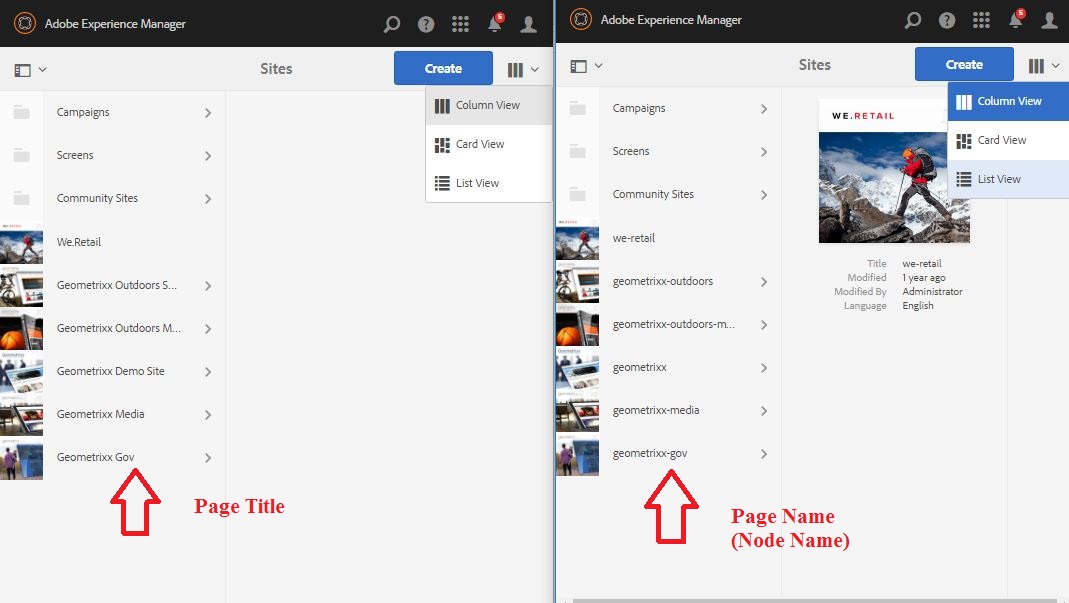Click horizontal scrollbar in right window
1069x603 pixels.
pos(815,600)
